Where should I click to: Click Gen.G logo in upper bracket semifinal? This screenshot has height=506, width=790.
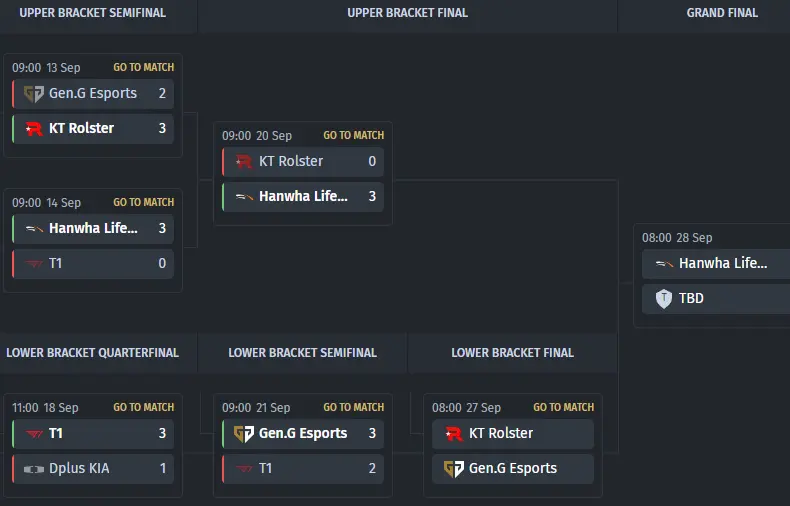tap(34, 94)
